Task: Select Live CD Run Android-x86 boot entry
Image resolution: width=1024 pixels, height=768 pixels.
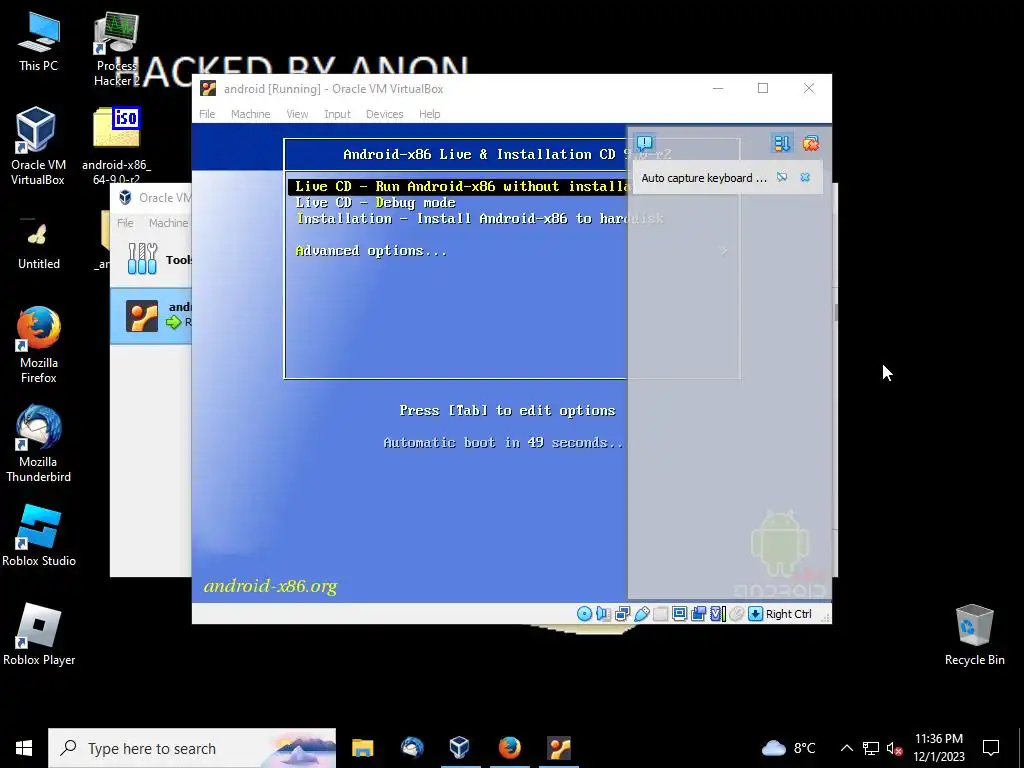Action: tap(458, 187)
